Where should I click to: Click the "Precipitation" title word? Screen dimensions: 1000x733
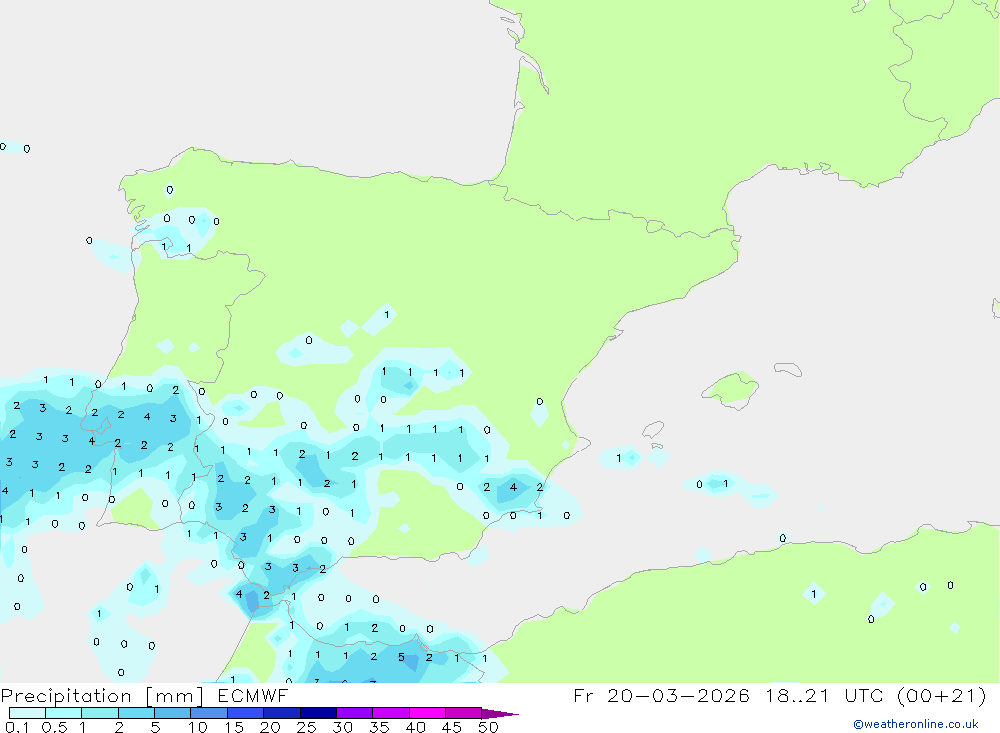click(66, 696)
